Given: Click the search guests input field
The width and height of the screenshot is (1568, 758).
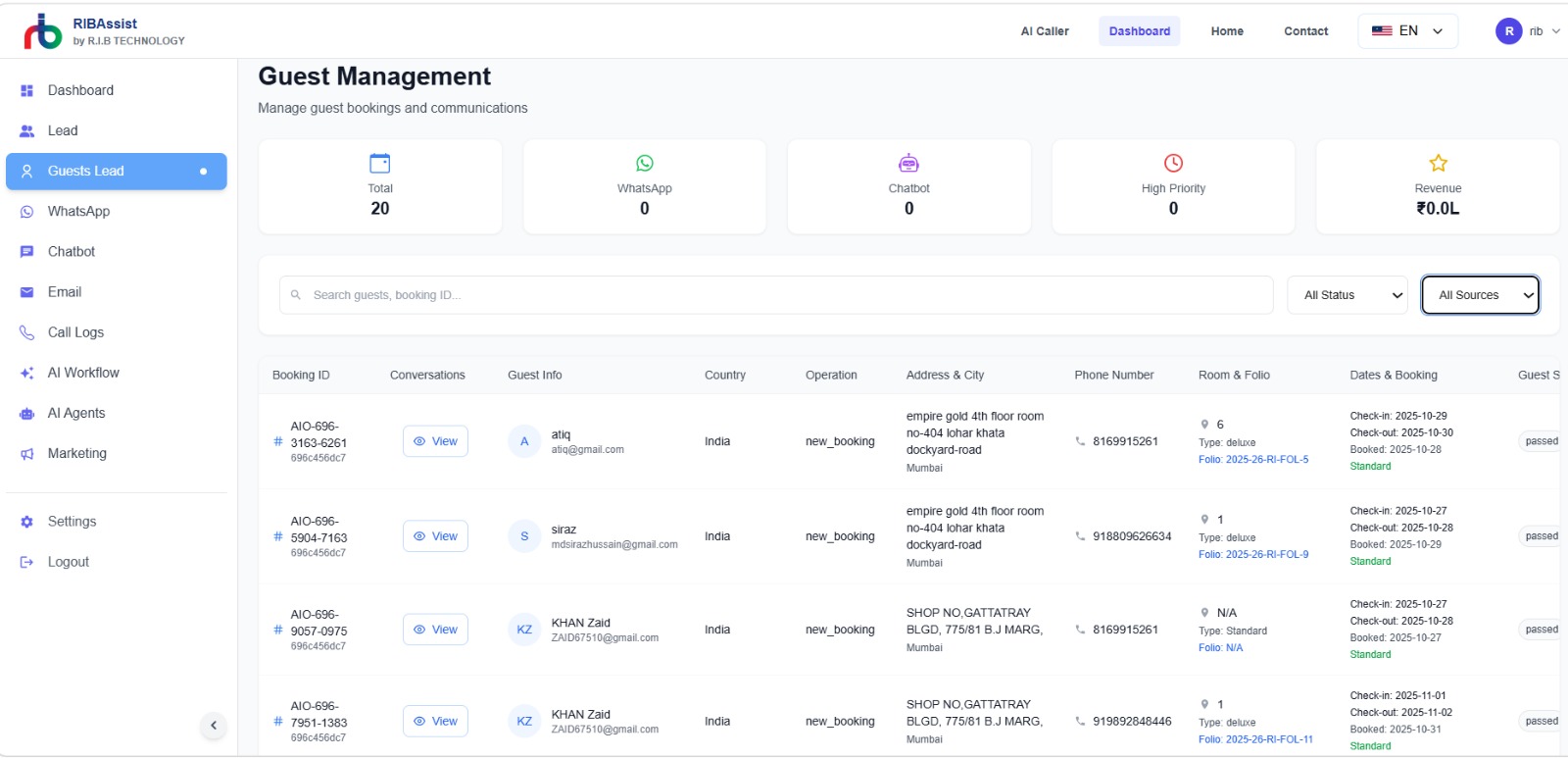Looking at the screenshot, I should tap(776, 295).
